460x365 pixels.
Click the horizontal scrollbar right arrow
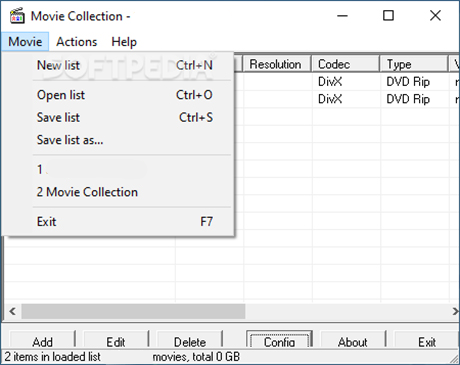(x=455, y=312)
